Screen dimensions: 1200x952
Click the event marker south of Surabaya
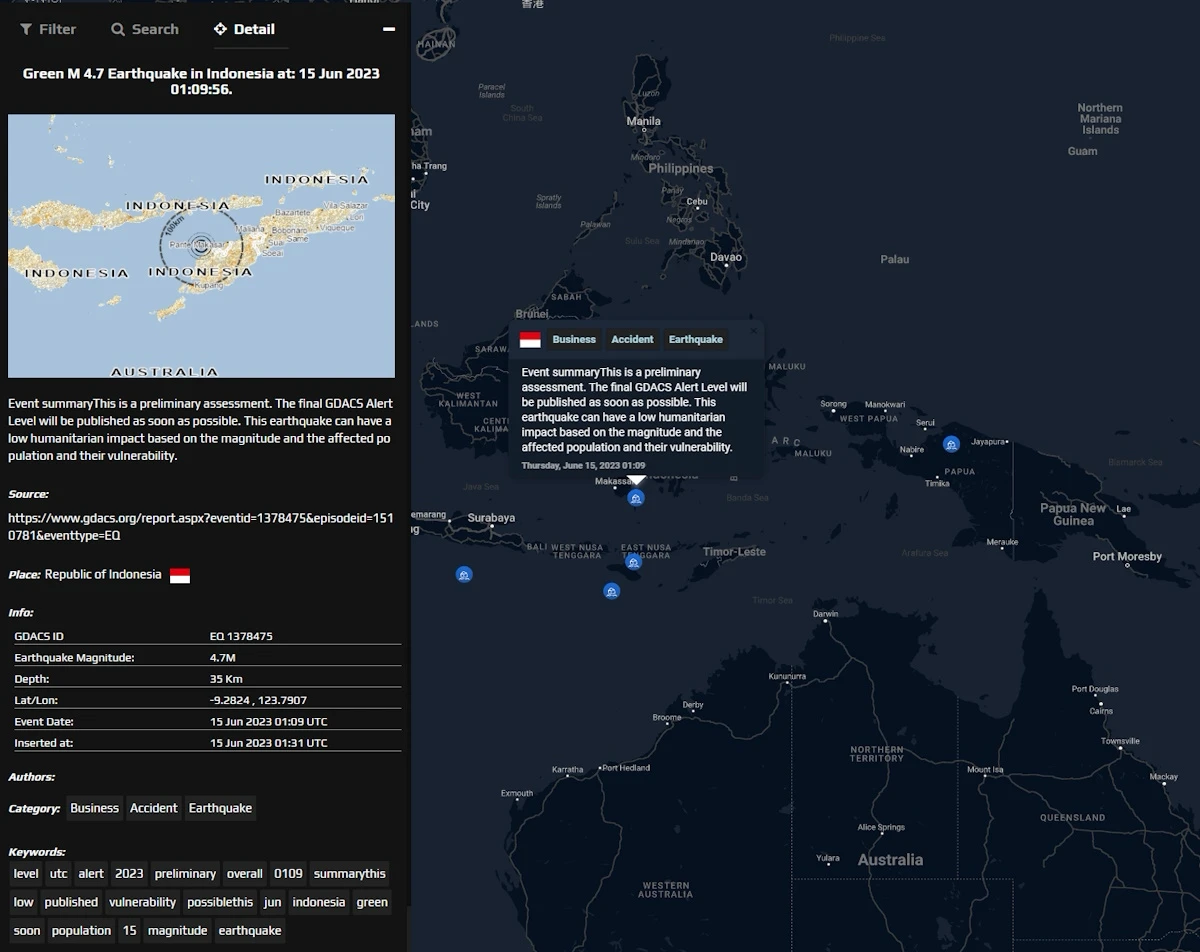(x=464, y=574)
